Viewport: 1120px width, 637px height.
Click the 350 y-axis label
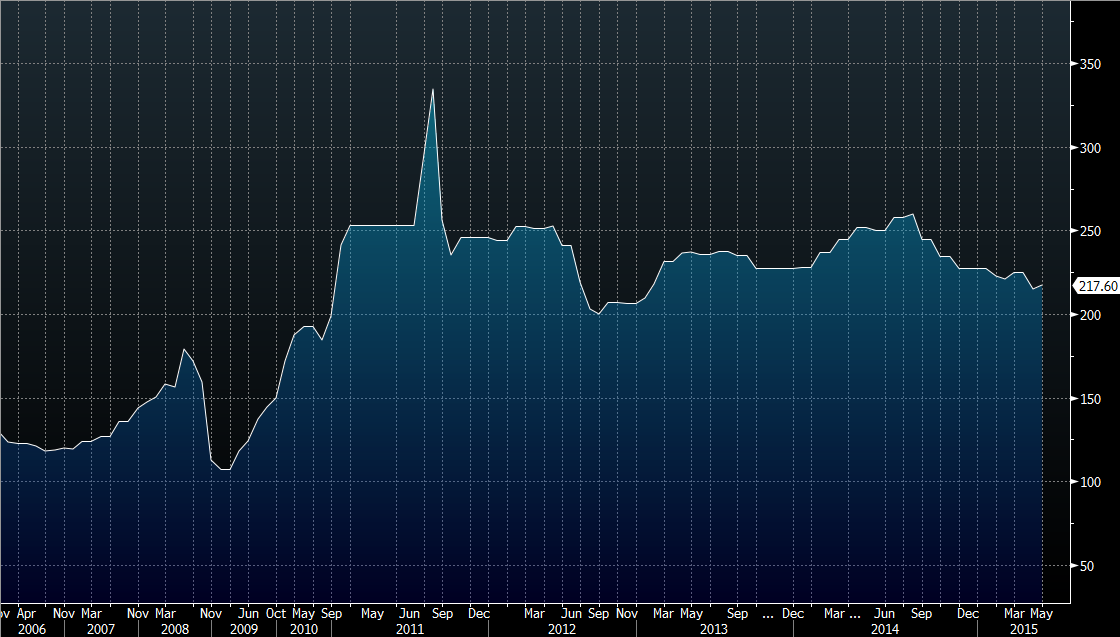1089,64
